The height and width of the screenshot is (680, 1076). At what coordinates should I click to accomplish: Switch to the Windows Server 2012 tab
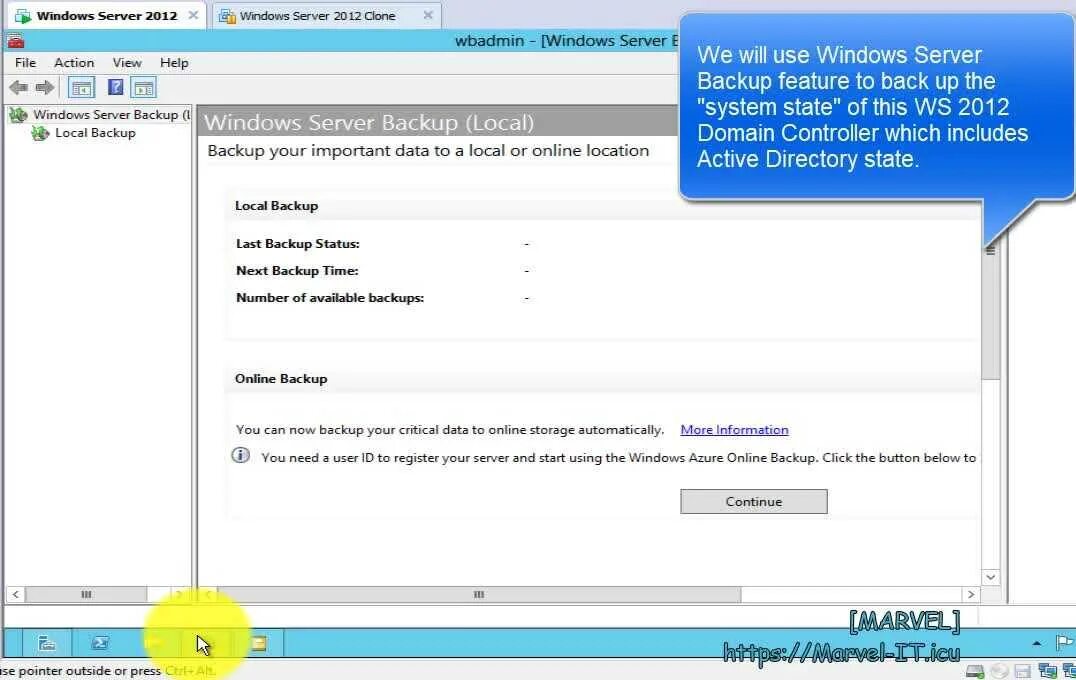(x=107, y=16)
